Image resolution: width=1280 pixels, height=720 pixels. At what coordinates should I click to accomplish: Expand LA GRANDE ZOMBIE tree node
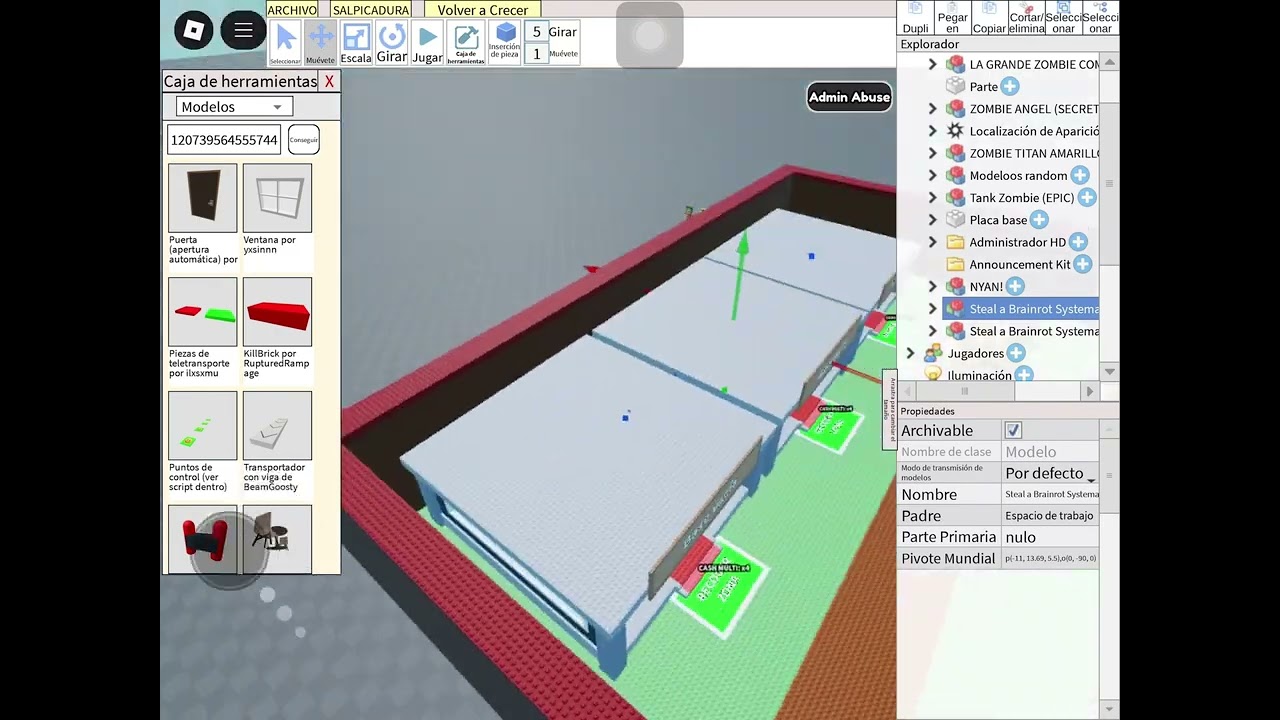pyautogui.click(x=933, y=64)
